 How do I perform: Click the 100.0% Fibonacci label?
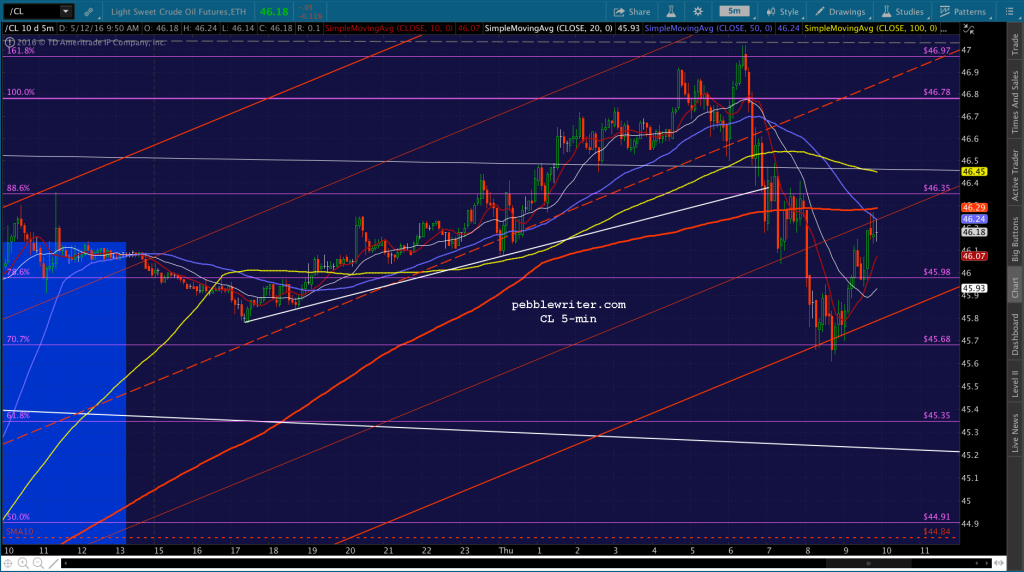[x=21, y=92]
